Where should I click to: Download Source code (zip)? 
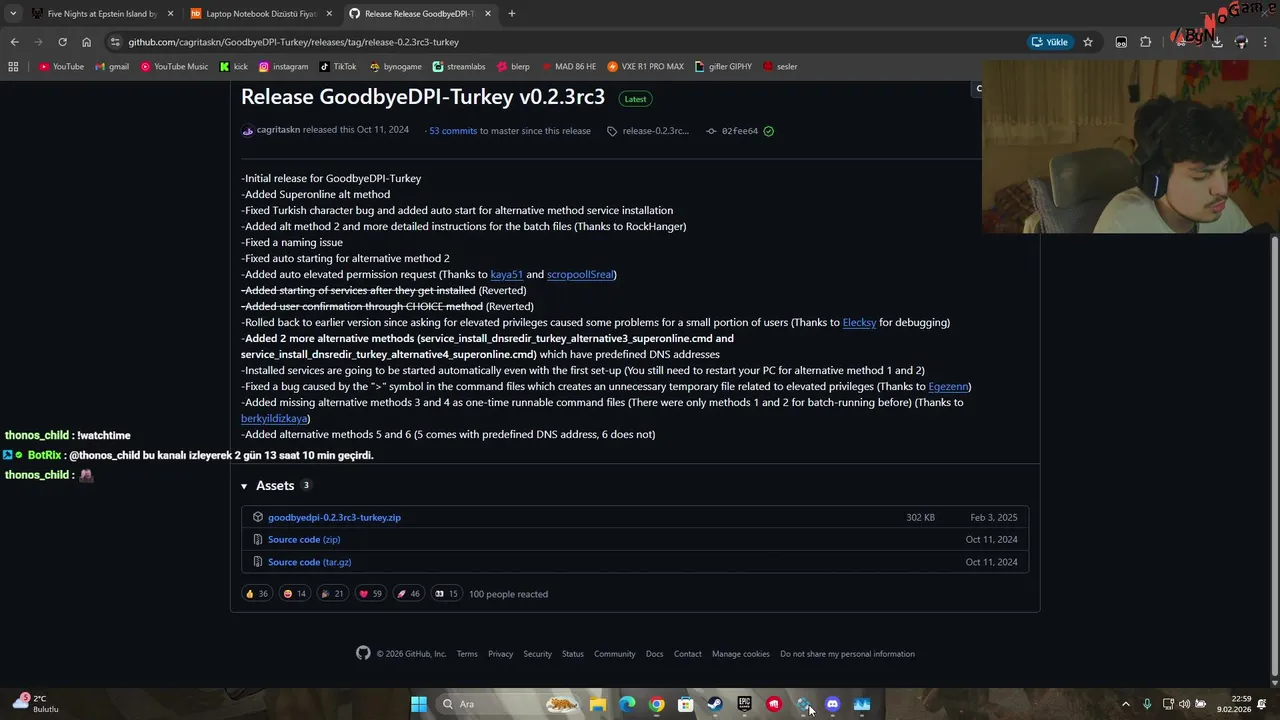[304, 539]
